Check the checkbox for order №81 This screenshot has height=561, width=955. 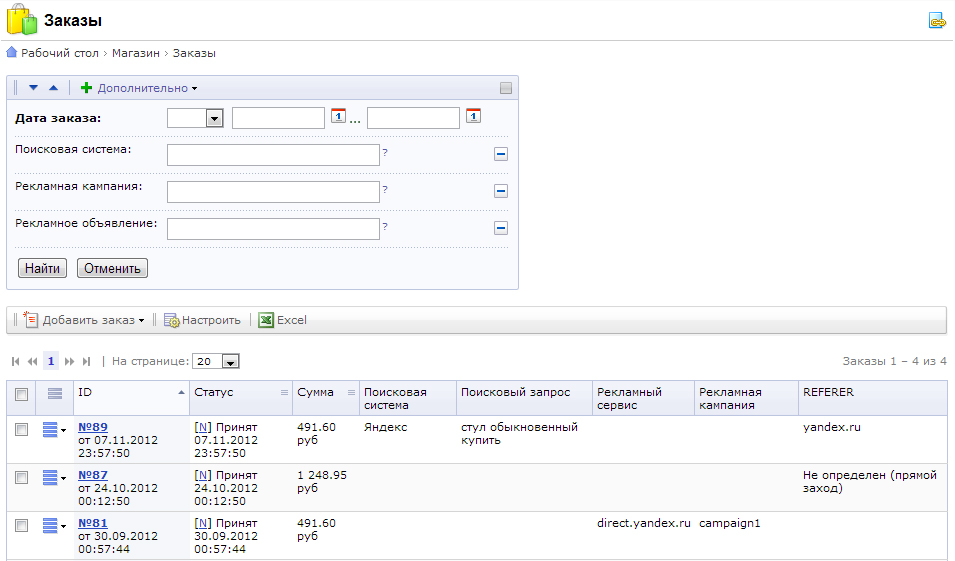(x=22, y=526)
